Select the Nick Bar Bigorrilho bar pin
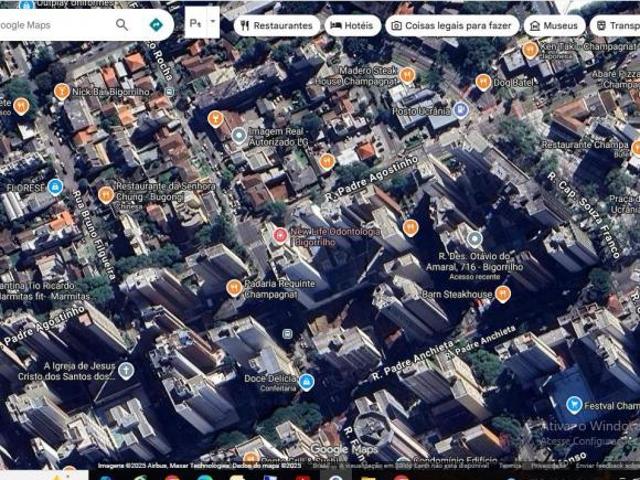The image size is (640, 480). coord(62,91)
